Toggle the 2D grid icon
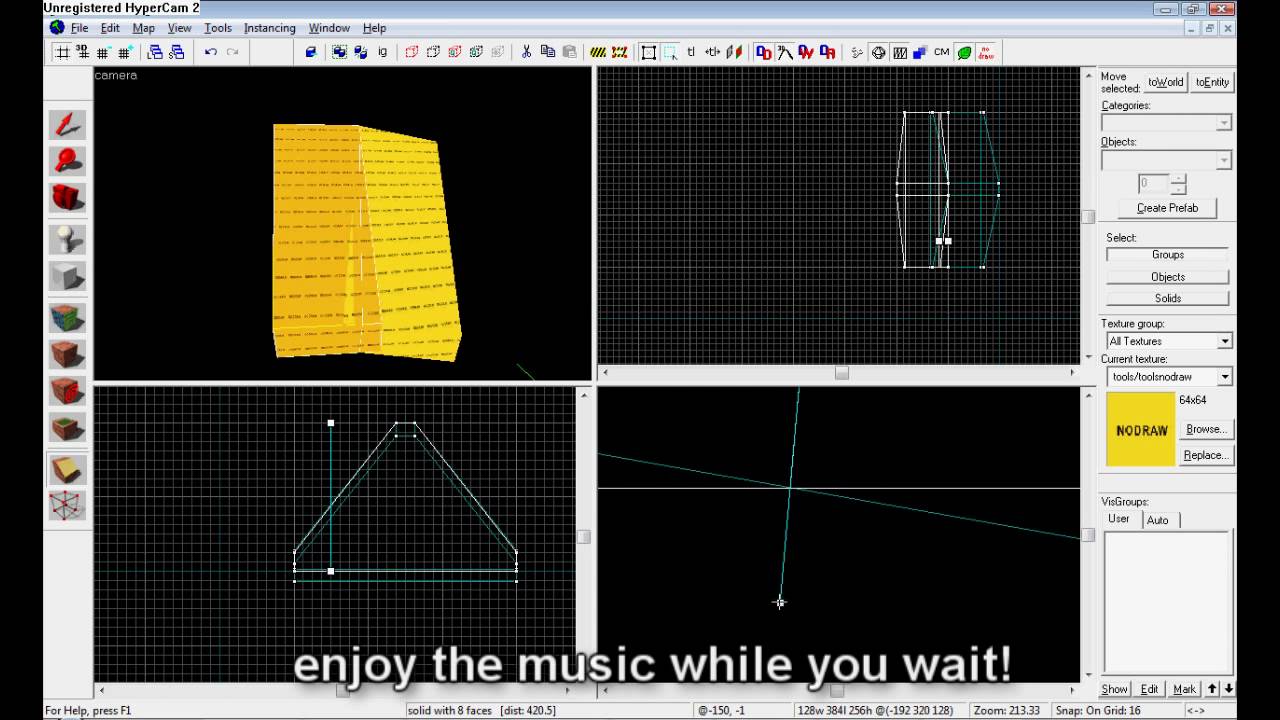This screenshot has height=720, width=1280. [x=62, y=52]
